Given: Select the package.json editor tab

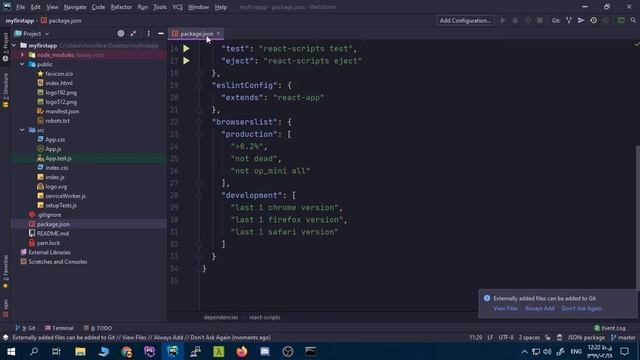Looking at the screenshot, I should tap(196, 33).
